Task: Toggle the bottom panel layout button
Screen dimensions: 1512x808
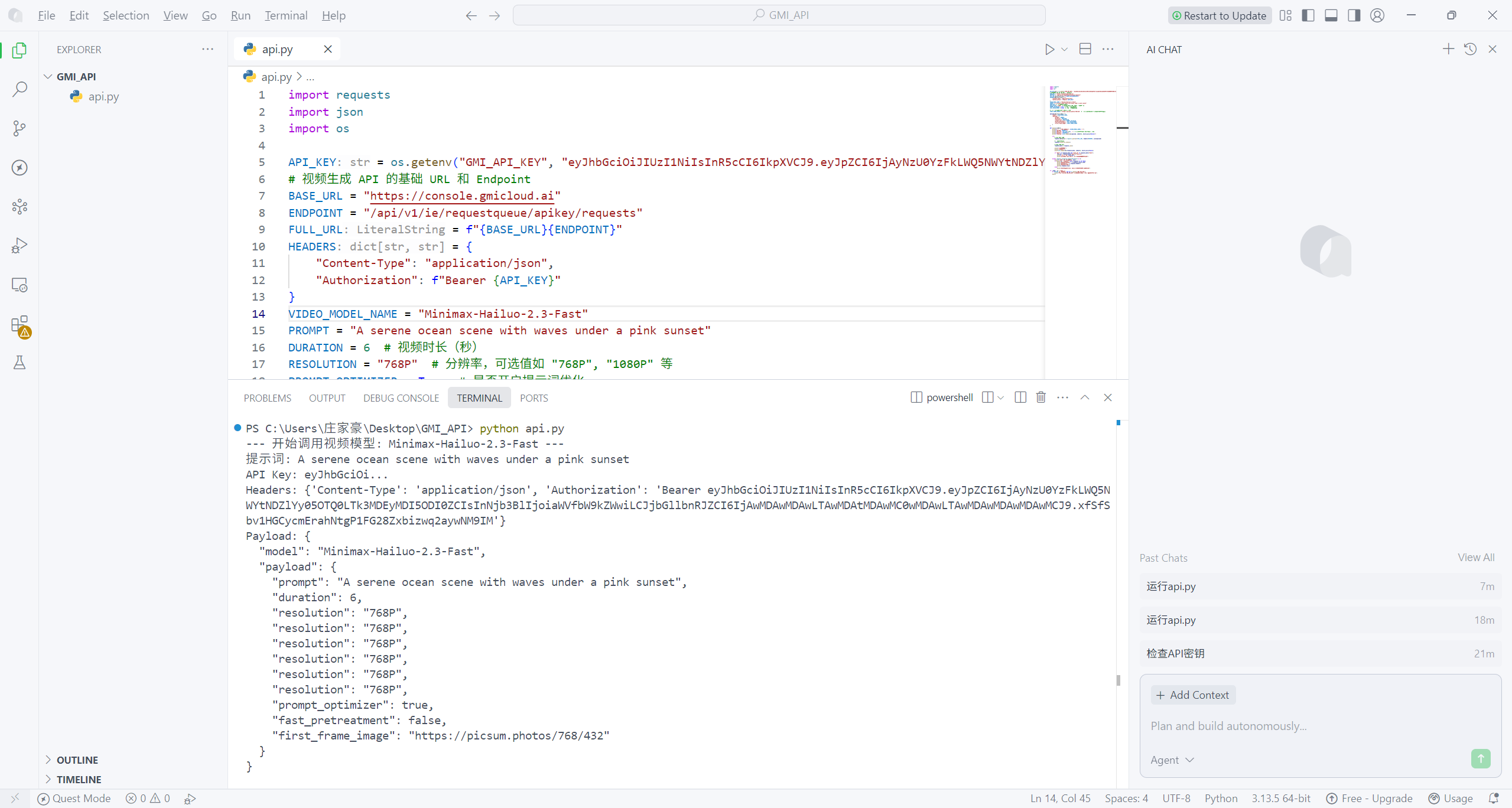Action: coord(1331,15)
